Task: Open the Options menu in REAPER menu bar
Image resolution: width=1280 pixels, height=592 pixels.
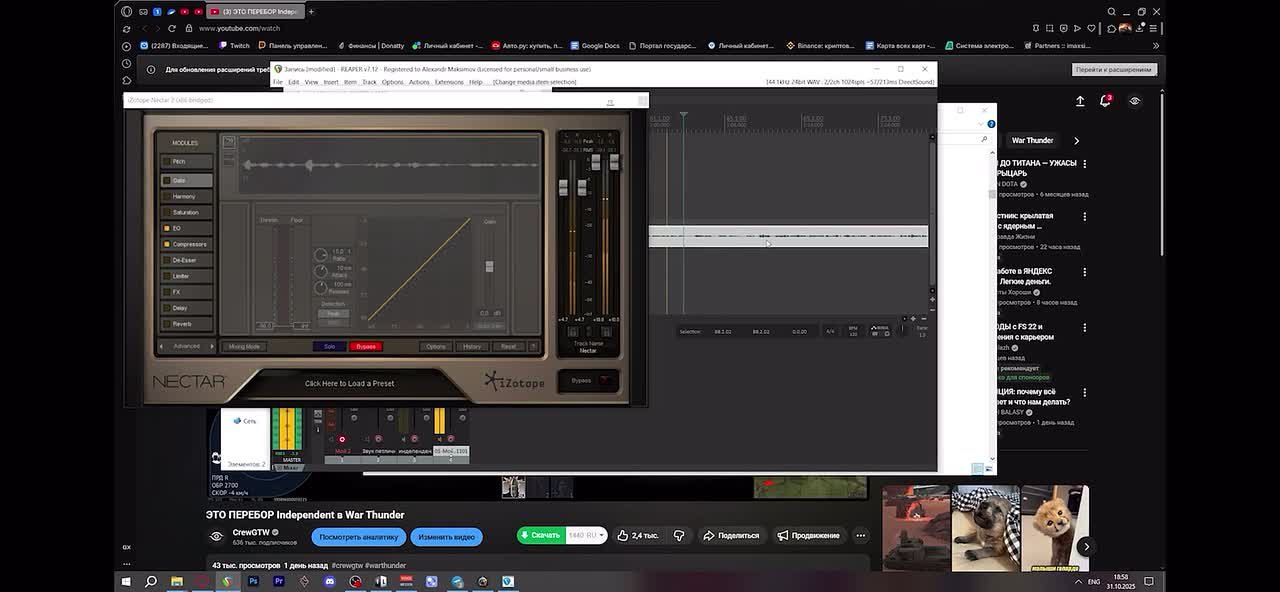Action: coord(392,82)
